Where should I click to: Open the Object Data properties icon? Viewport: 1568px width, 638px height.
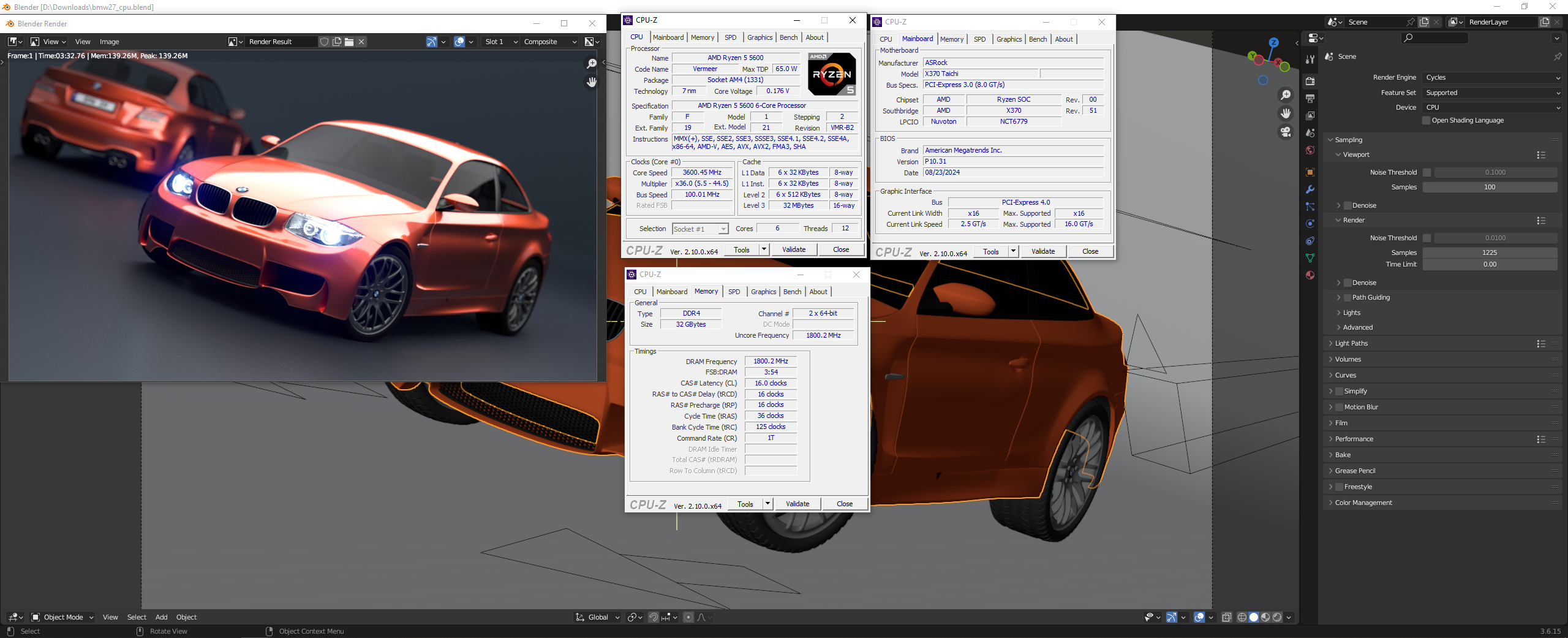coord(1310,258)
